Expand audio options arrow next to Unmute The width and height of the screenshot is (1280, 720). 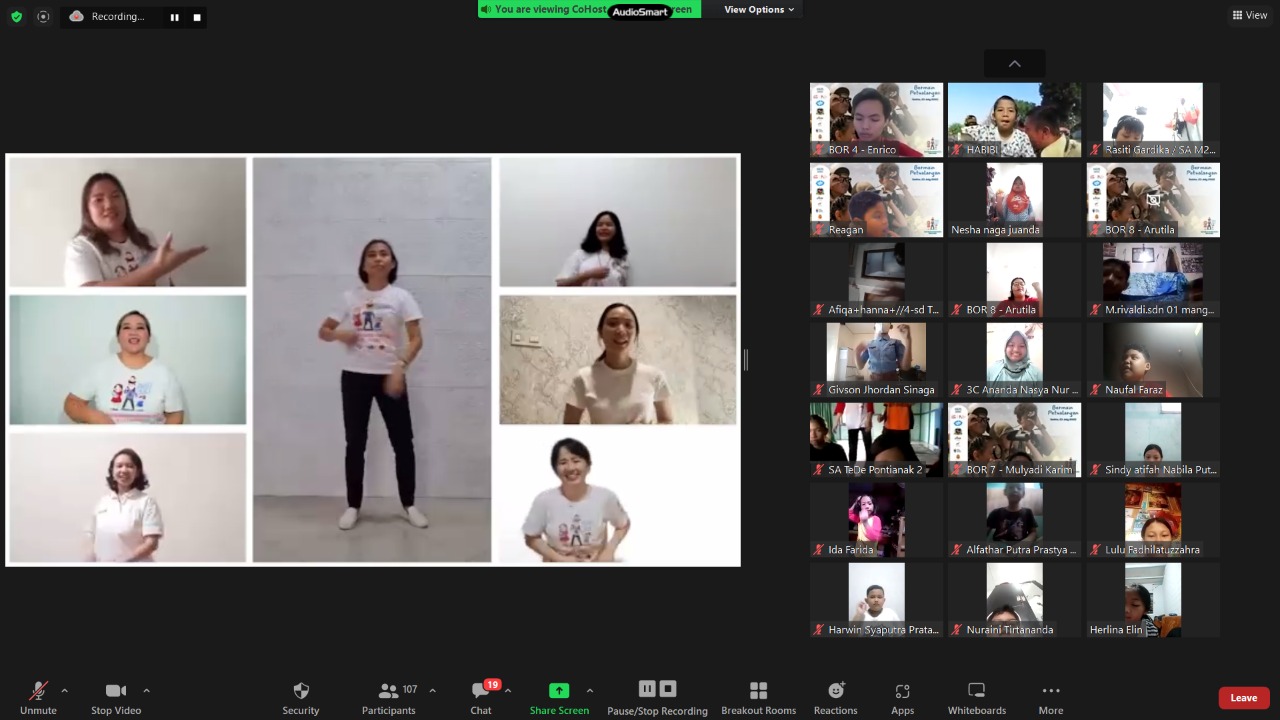pyautogui.click(x=65, y=690)
